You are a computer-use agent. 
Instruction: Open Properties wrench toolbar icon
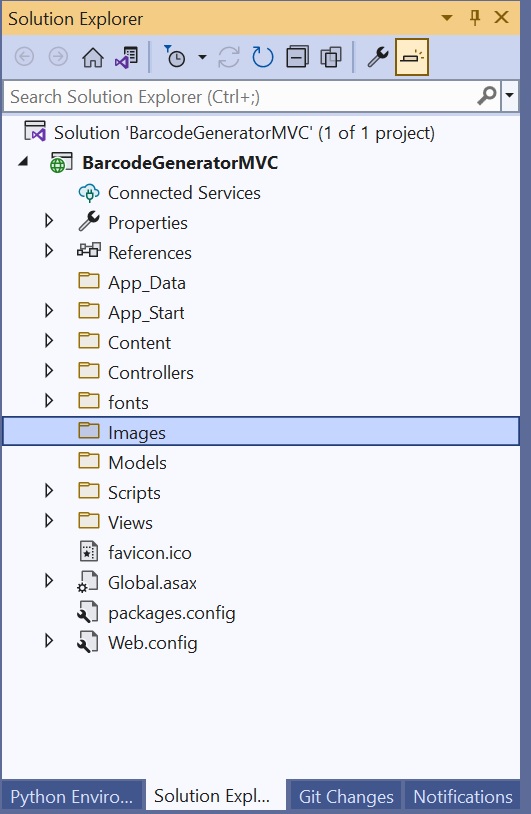(378, 57)
